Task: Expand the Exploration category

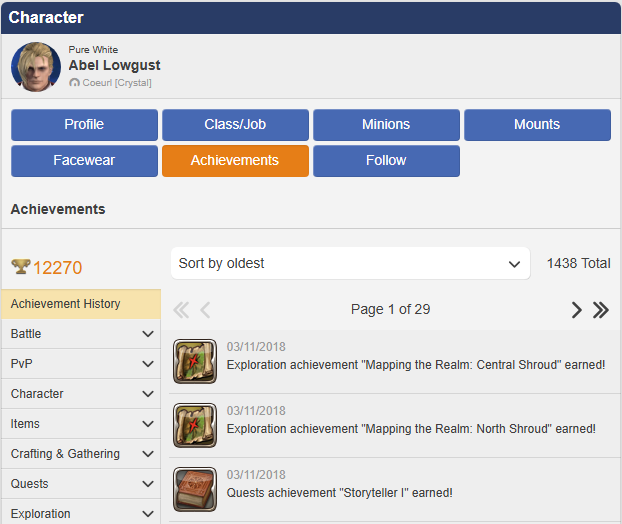Action: (81, 514)
